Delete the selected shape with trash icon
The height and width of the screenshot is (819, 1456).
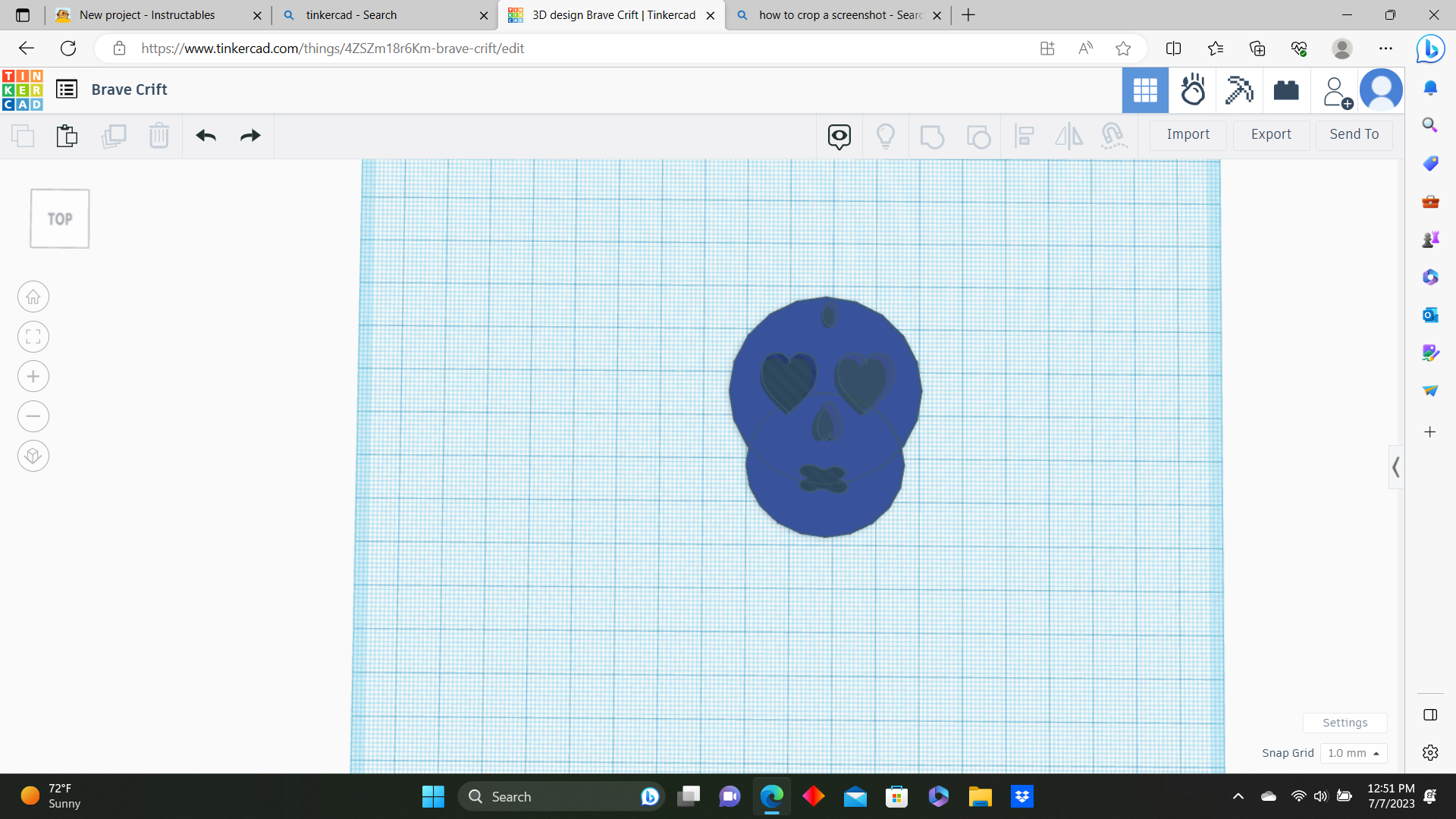[159, 135]
